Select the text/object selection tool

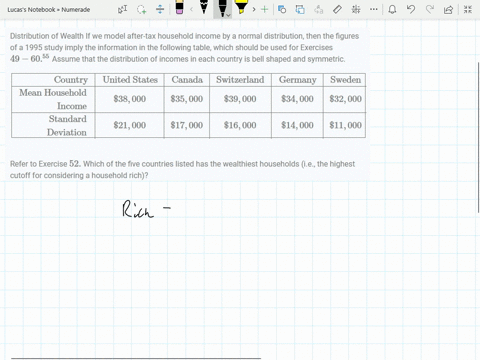[122, 9]
